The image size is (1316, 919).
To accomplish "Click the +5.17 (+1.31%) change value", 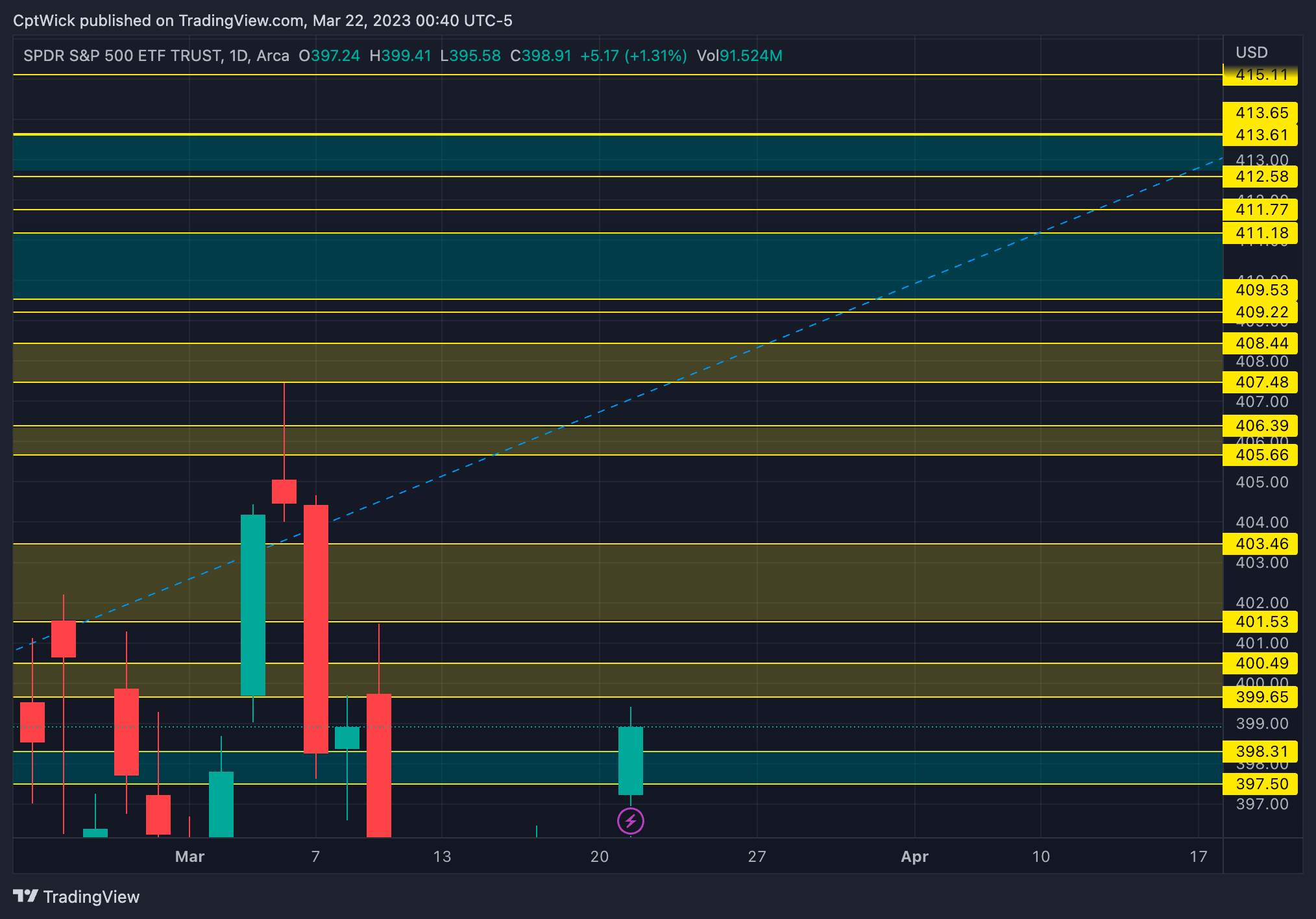I will pyautogui.click(x=633, y=56).
